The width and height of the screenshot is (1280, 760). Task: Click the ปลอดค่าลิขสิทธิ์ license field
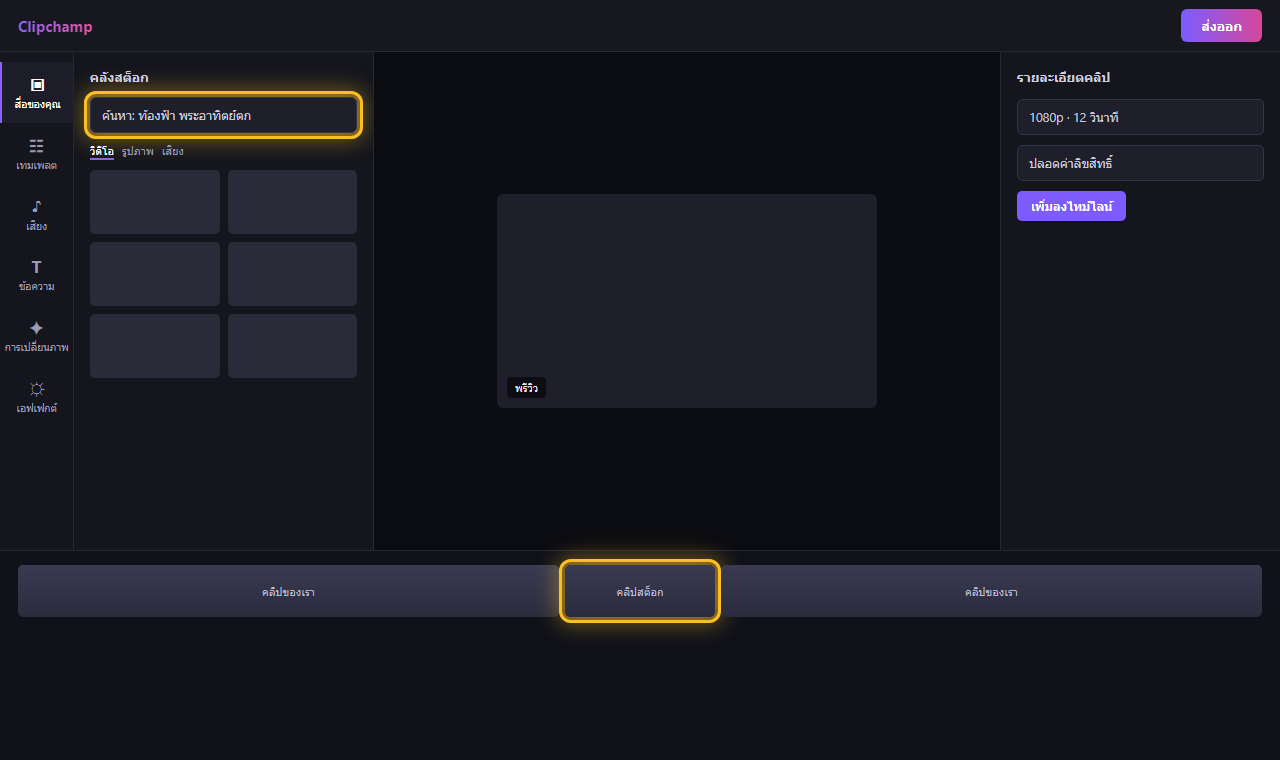pos(1140,163)
